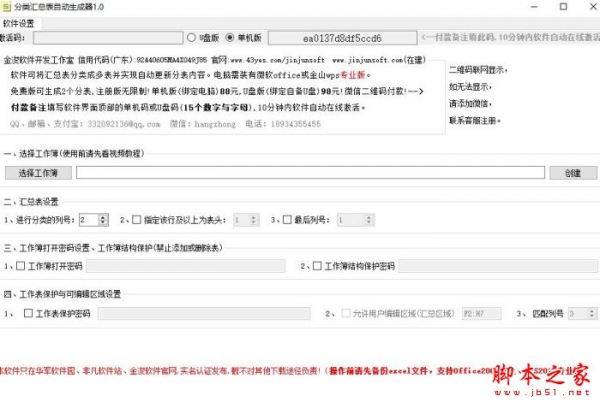
Task: Click the 二维码联网显示 notice text
Action: click(478, 70)
